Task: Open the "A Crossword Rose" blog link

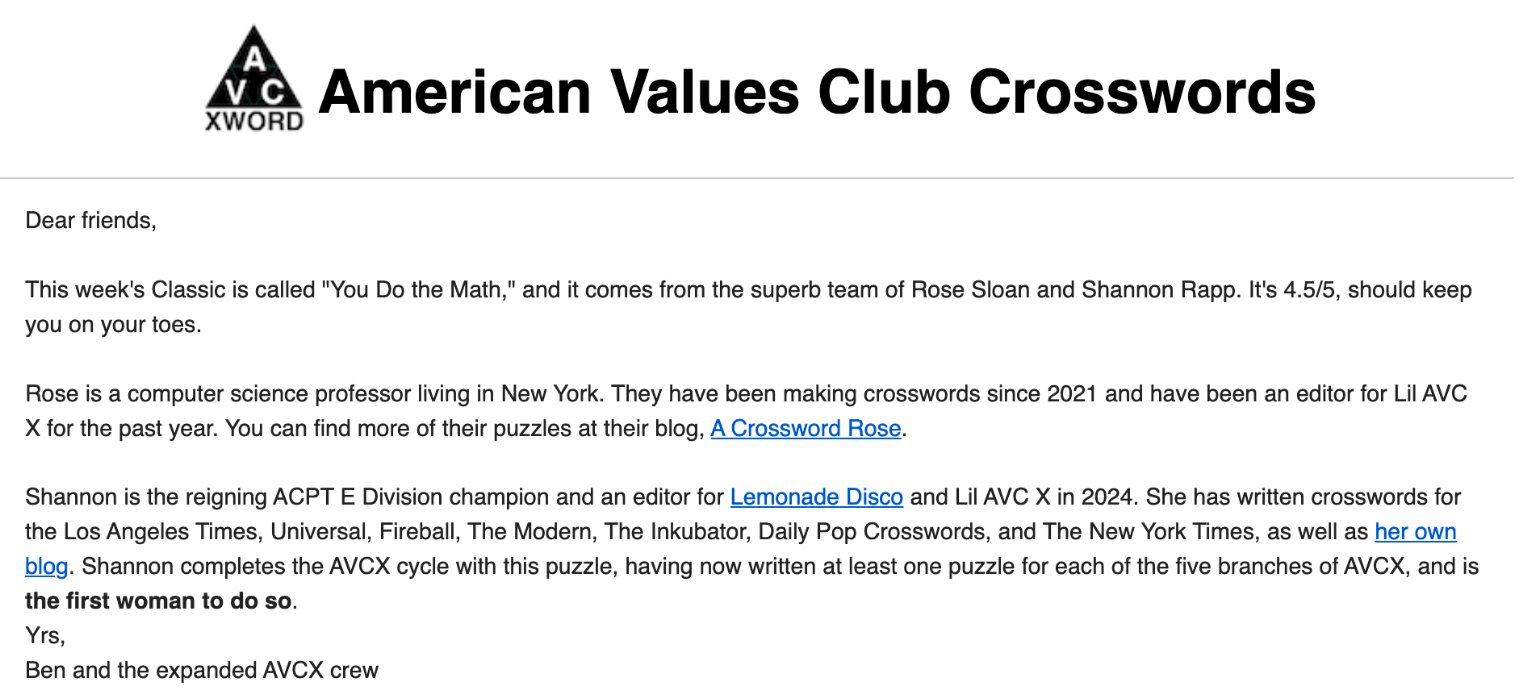Action: [806, 430]
